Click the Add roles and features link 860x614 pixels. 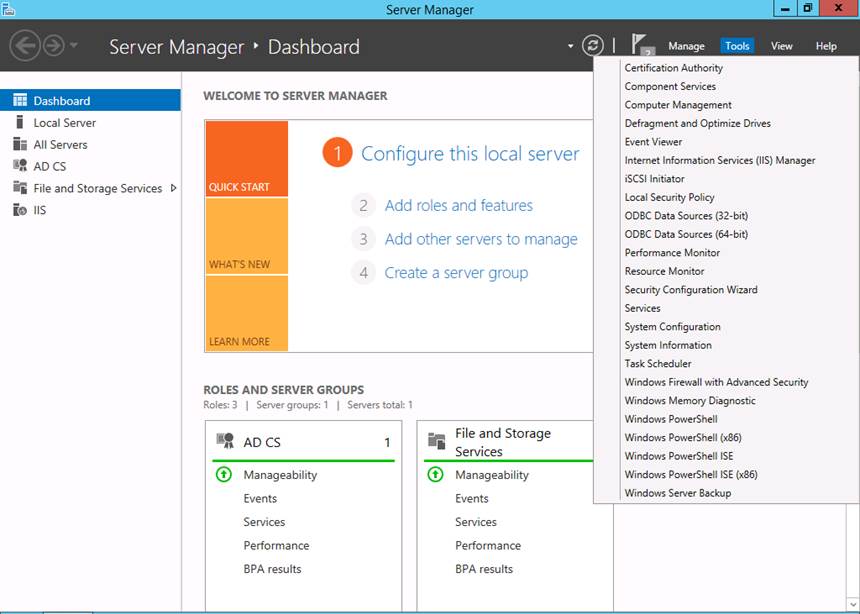tap(458, 205)
